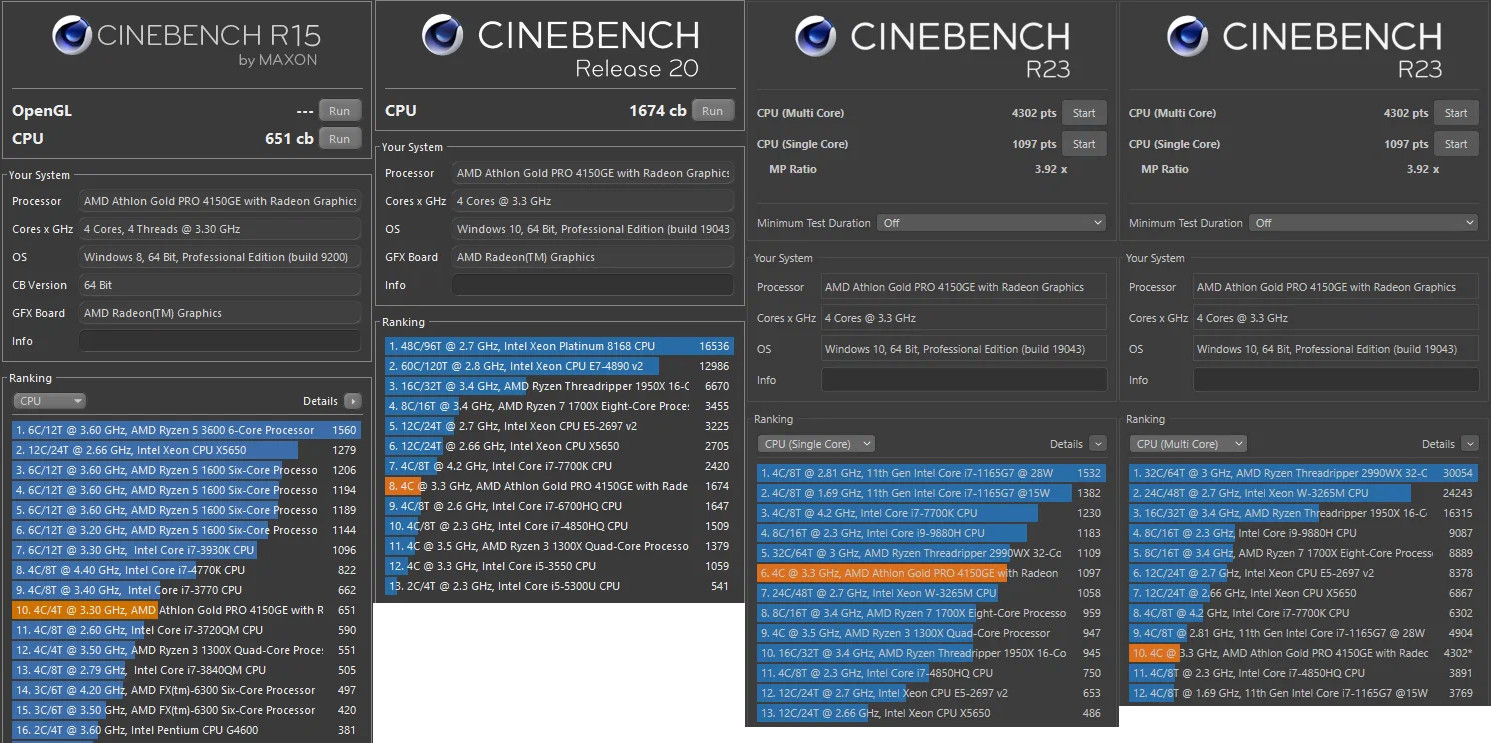This screenshot has height=743, width=1491.
Task: Select i9-9880H row scoring 1183
Action: click(932, 533)
